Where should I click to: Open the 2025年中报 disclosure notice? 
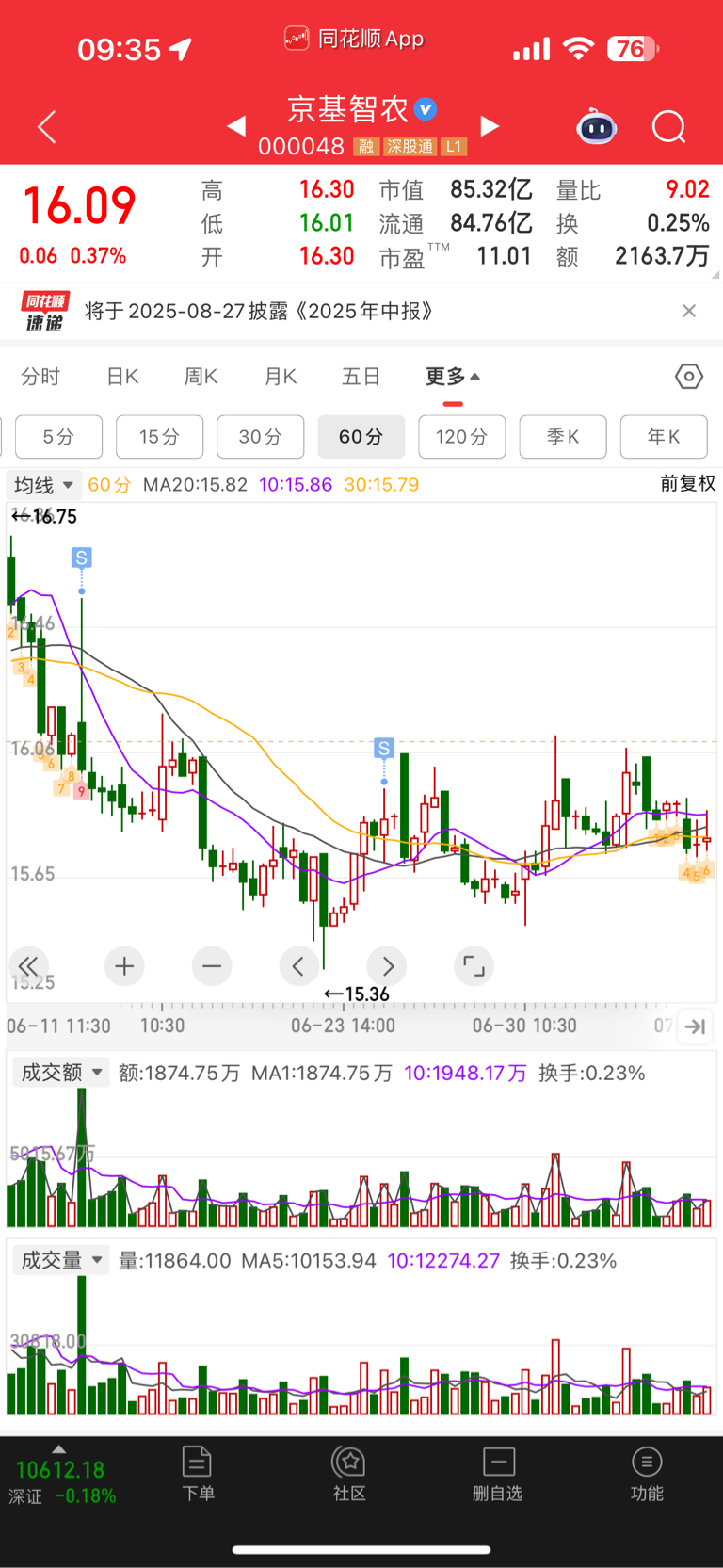click(x=259, y=312)
